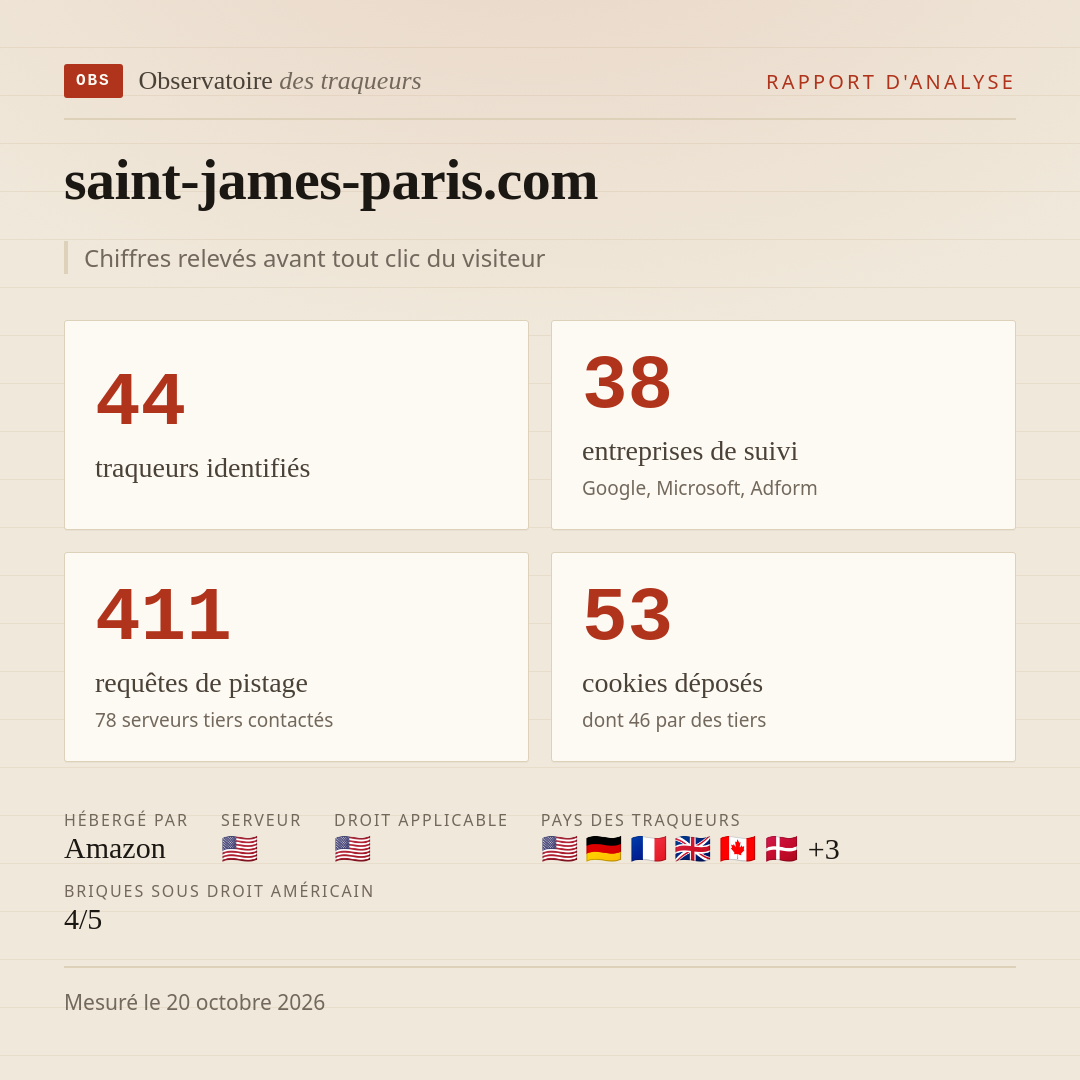1080x1080 pixels.
Task: Click the French flag in tracker countries
Action: 648,849
